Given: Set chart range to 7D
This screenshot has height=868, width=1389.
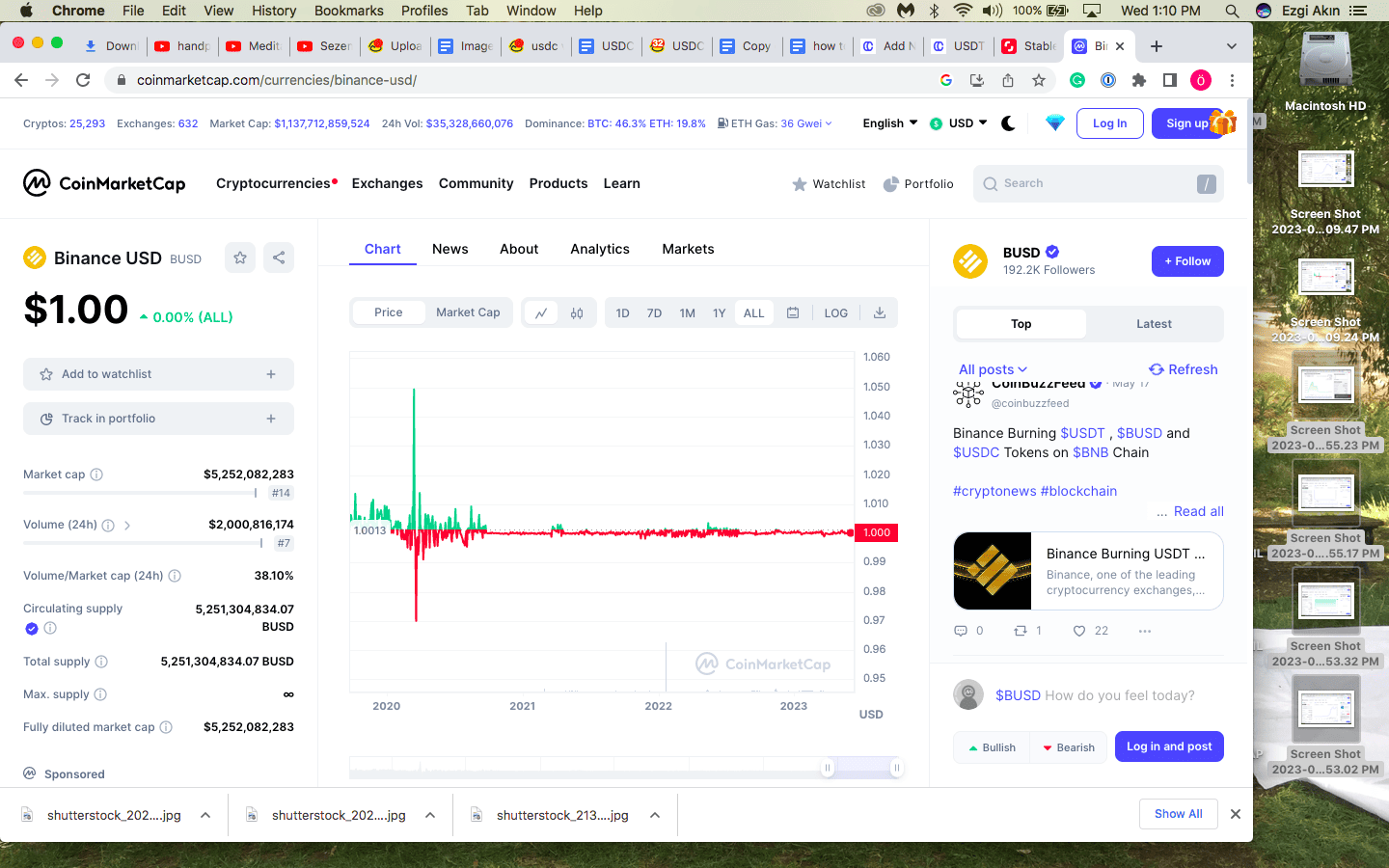Looking at the screenshot, I should (x=654, y=313).
